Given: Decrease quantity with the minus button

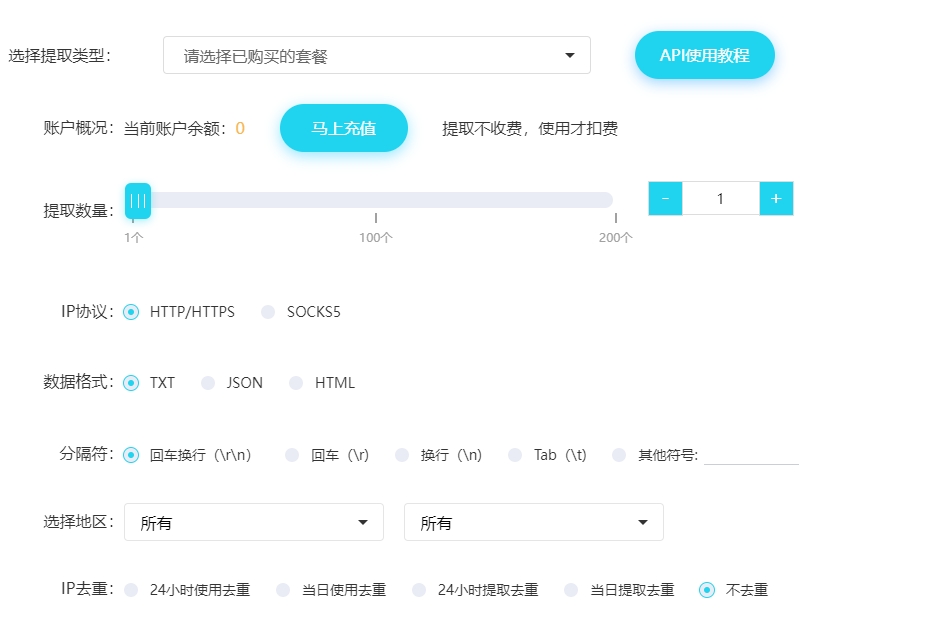Looking at the screenshot, I should tap(666, 198).
